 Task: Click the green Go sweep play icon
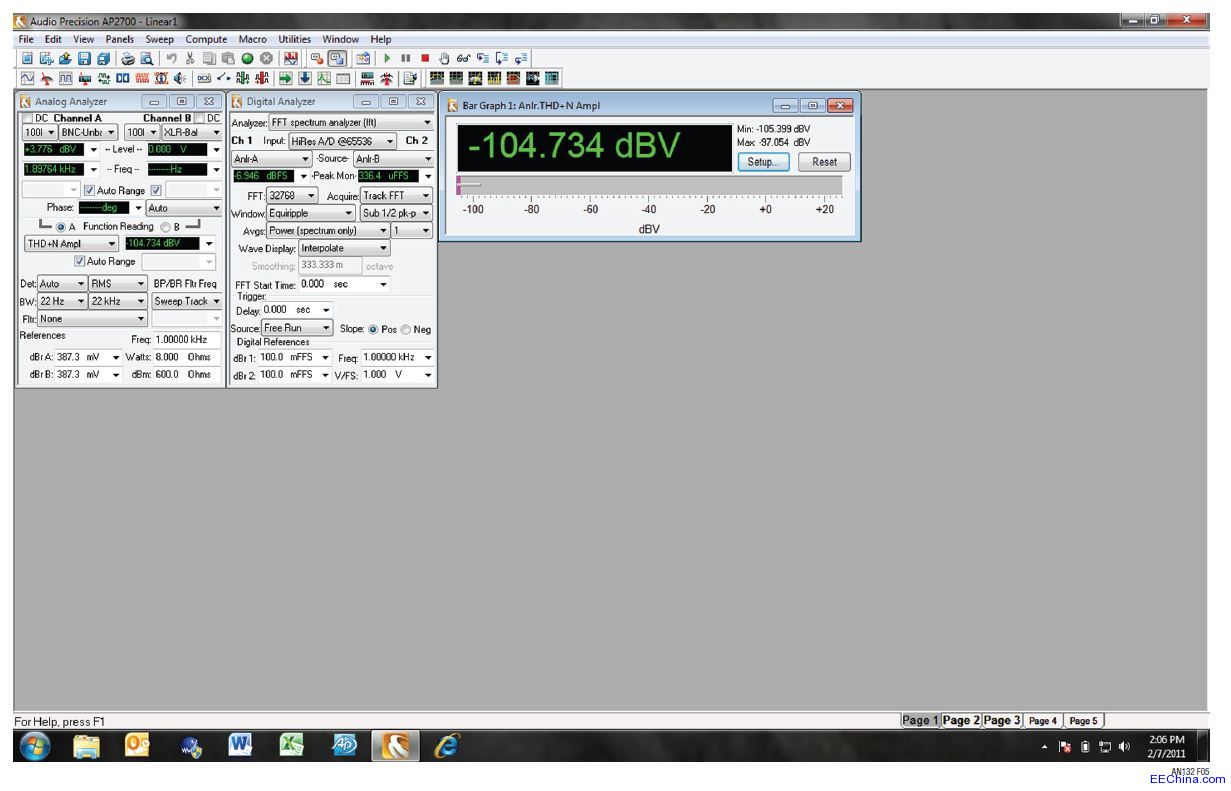[x=387, y=58]
